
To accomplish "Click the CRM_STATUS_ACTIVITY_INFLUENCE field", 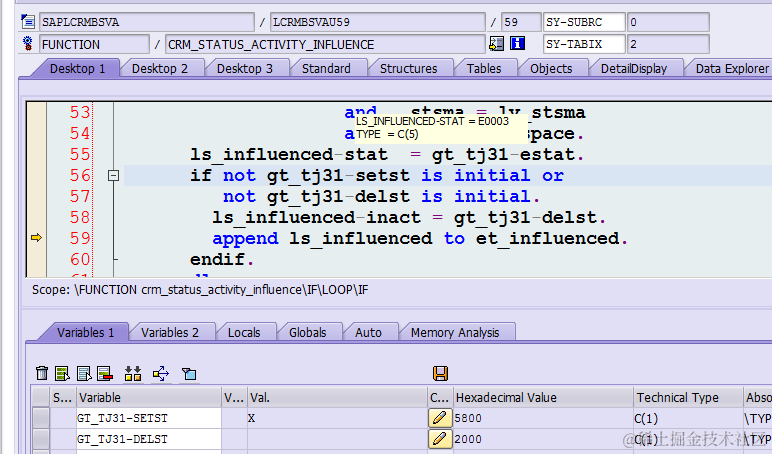I will tap(325, 44).
